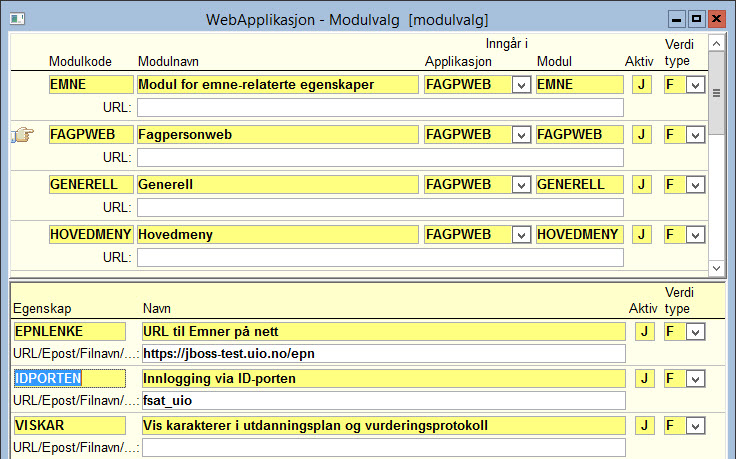Open Verditype dropdown for IDPORTEN property
736x459 pixels.
[x=695, y=379]
